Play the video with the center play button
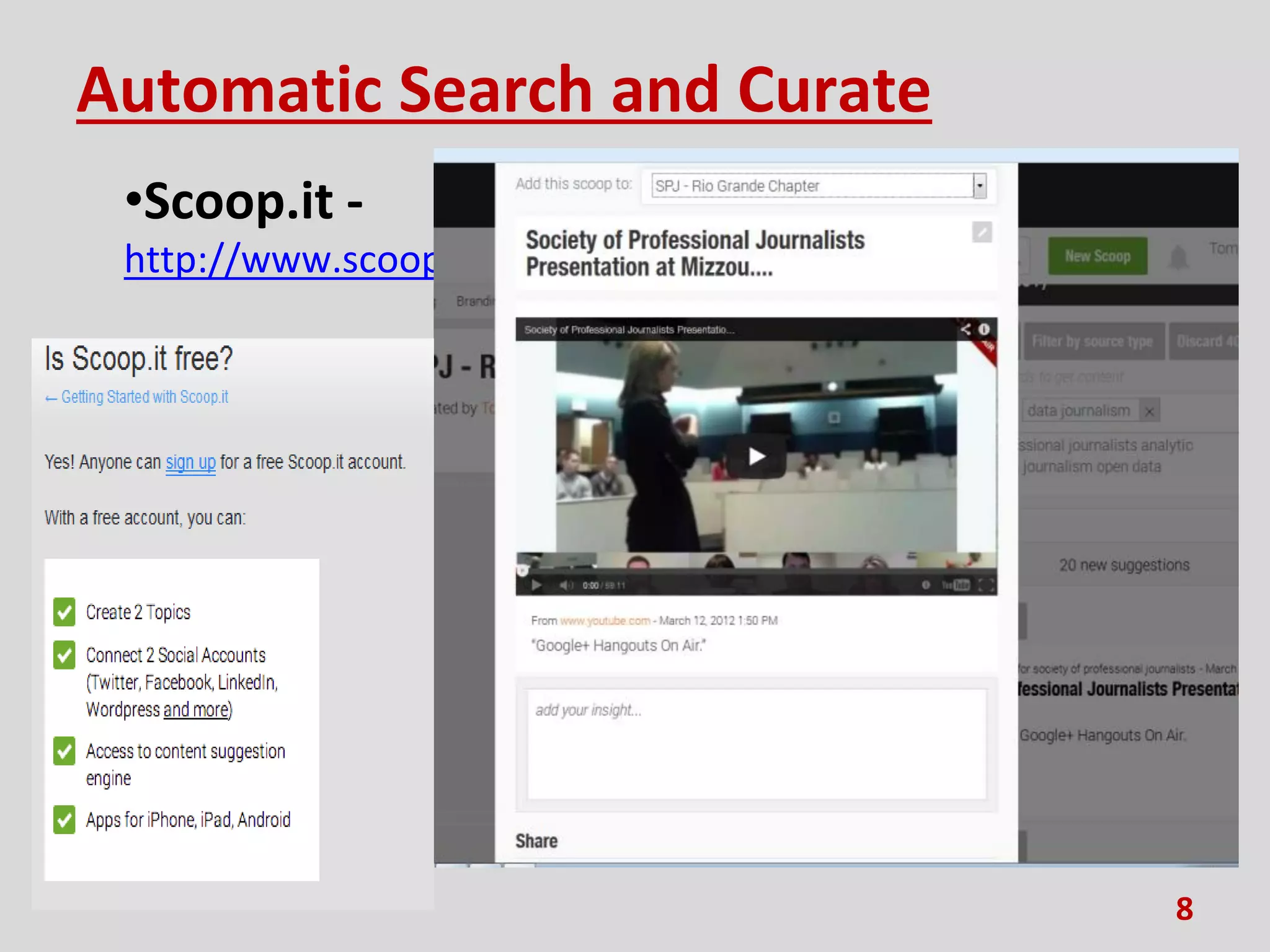 (756, 457)
